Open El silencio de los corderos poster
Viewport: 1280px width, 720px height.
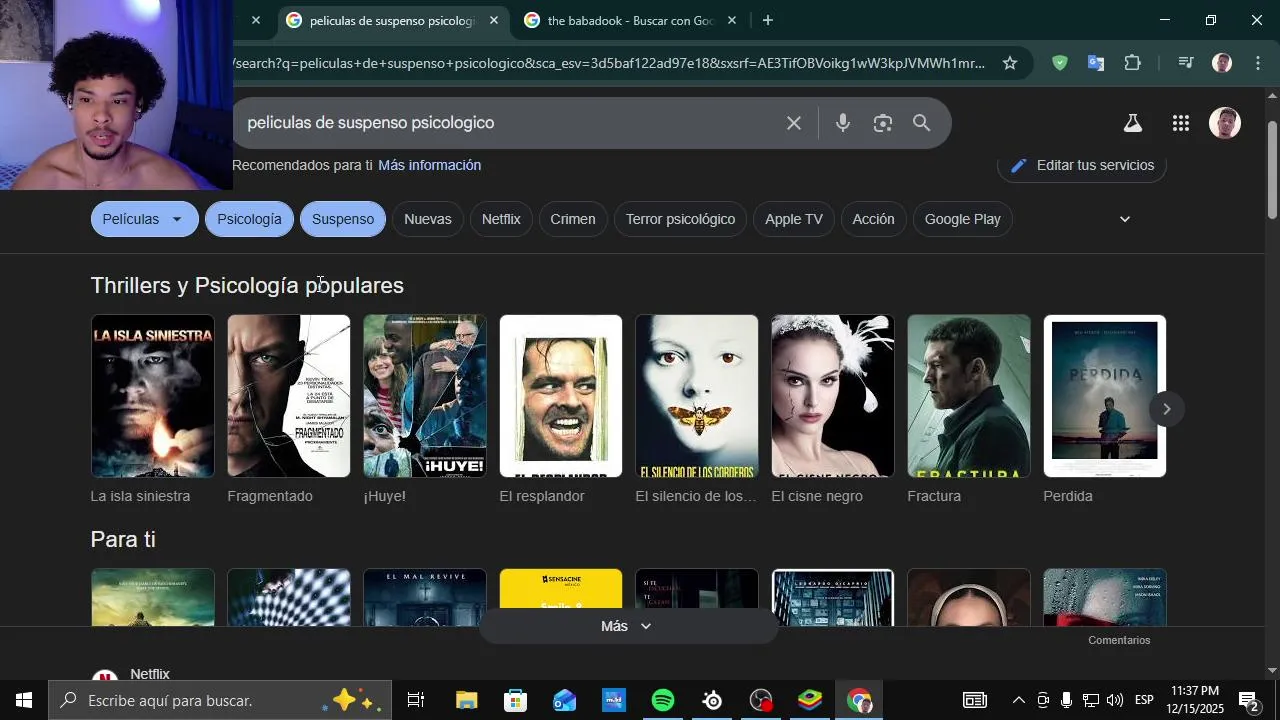pos(697,396)
